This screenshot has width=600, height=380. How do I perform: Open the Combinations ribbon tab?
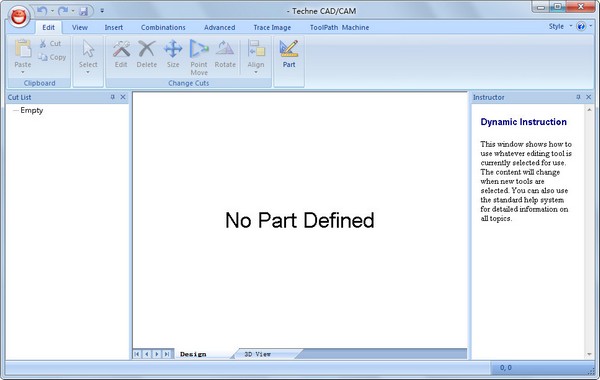click(163, 28)
